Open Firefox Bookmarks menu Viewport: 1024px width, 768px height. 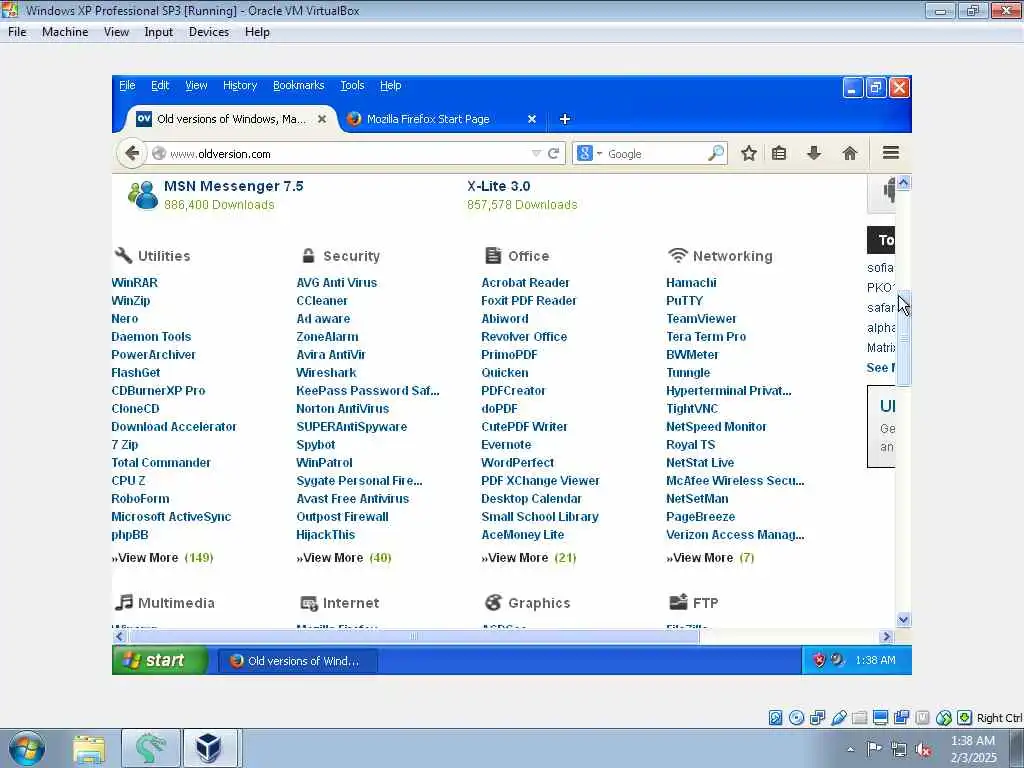pyautogui.click(x=298, y=86)
